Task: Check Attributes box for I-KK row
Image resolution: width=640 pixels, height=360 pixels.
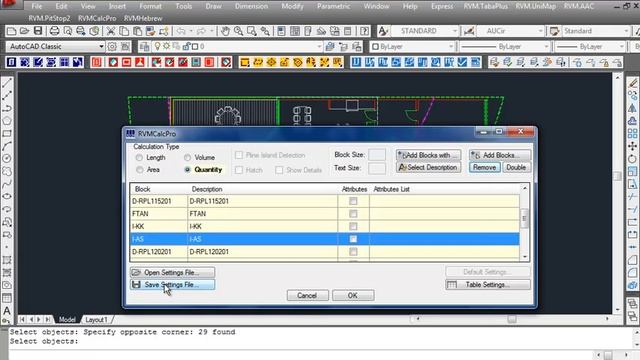Action: [x=353, y=226]
